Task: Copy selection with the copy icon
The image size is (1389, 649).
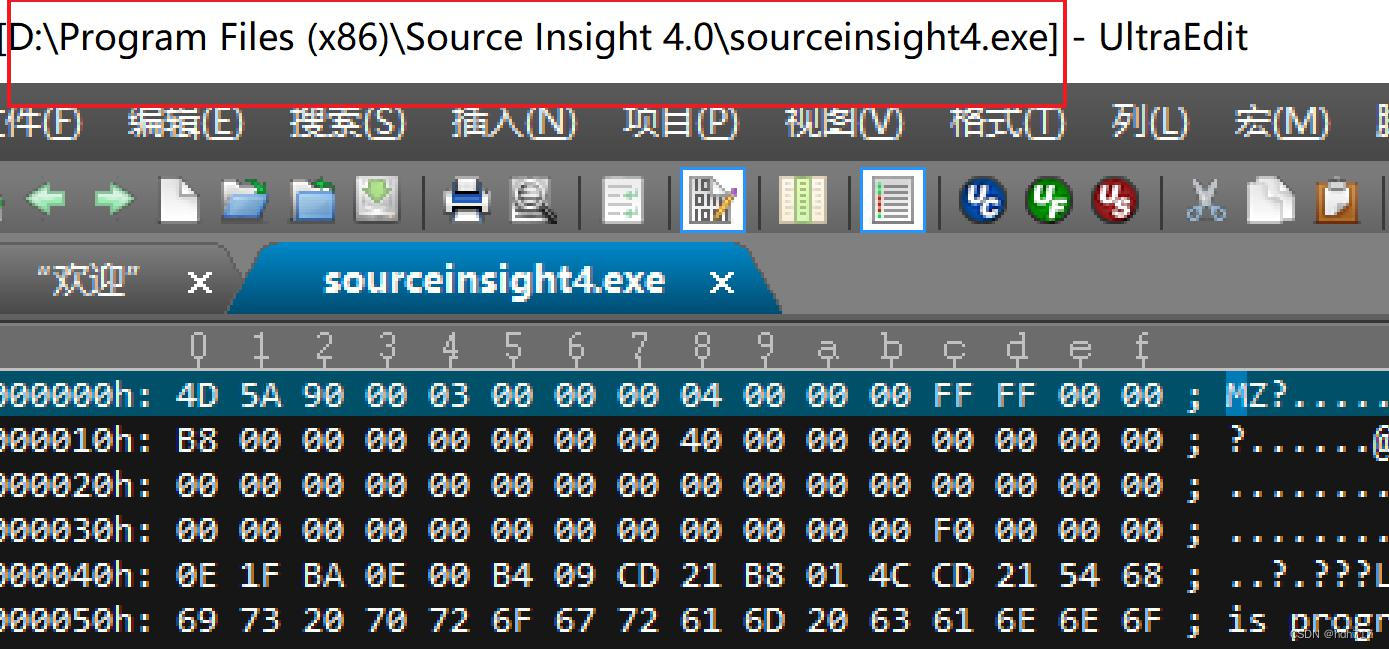Action: click(1270, 200)
